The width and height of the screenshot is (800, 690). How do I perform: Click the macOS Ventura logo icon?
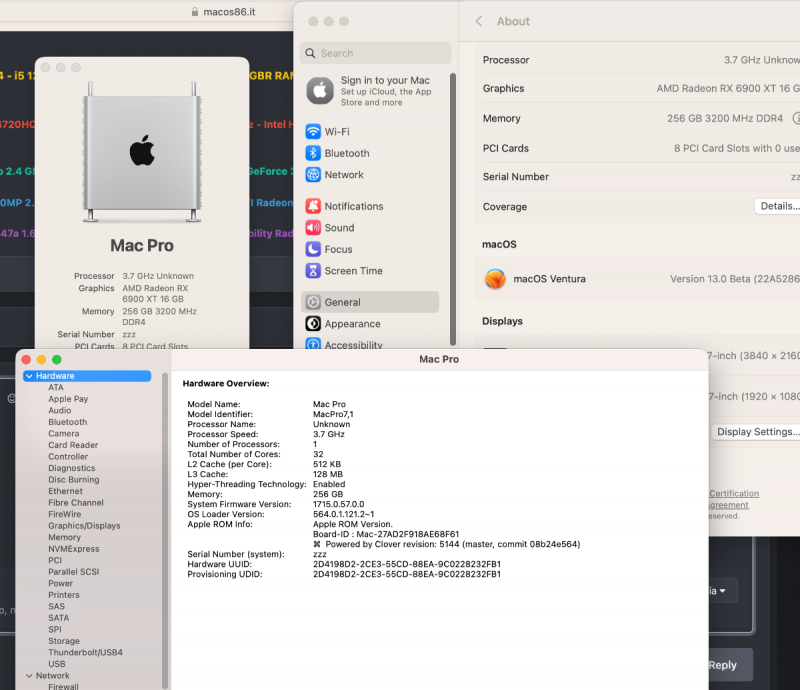(495, 279)
